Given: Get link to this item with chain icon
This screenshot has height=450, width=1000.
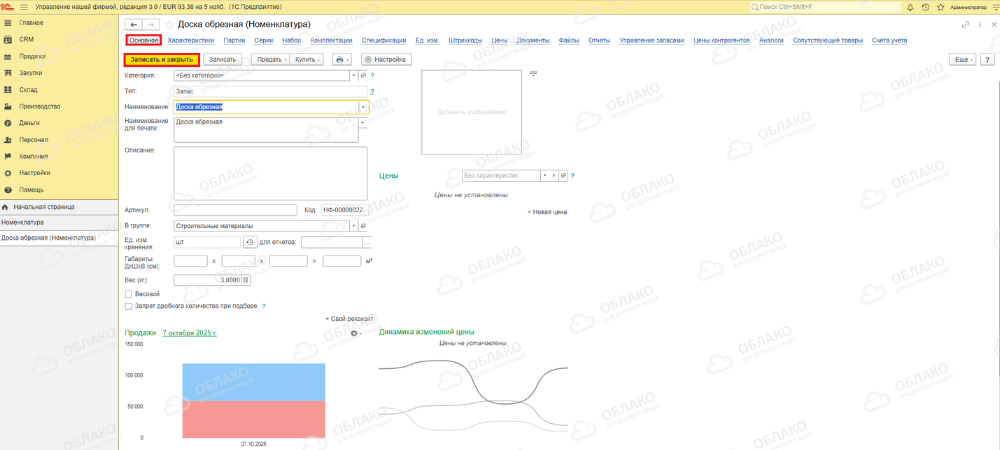Looking at the screenshot, I should pyautogui.click(x=966, y=24).
